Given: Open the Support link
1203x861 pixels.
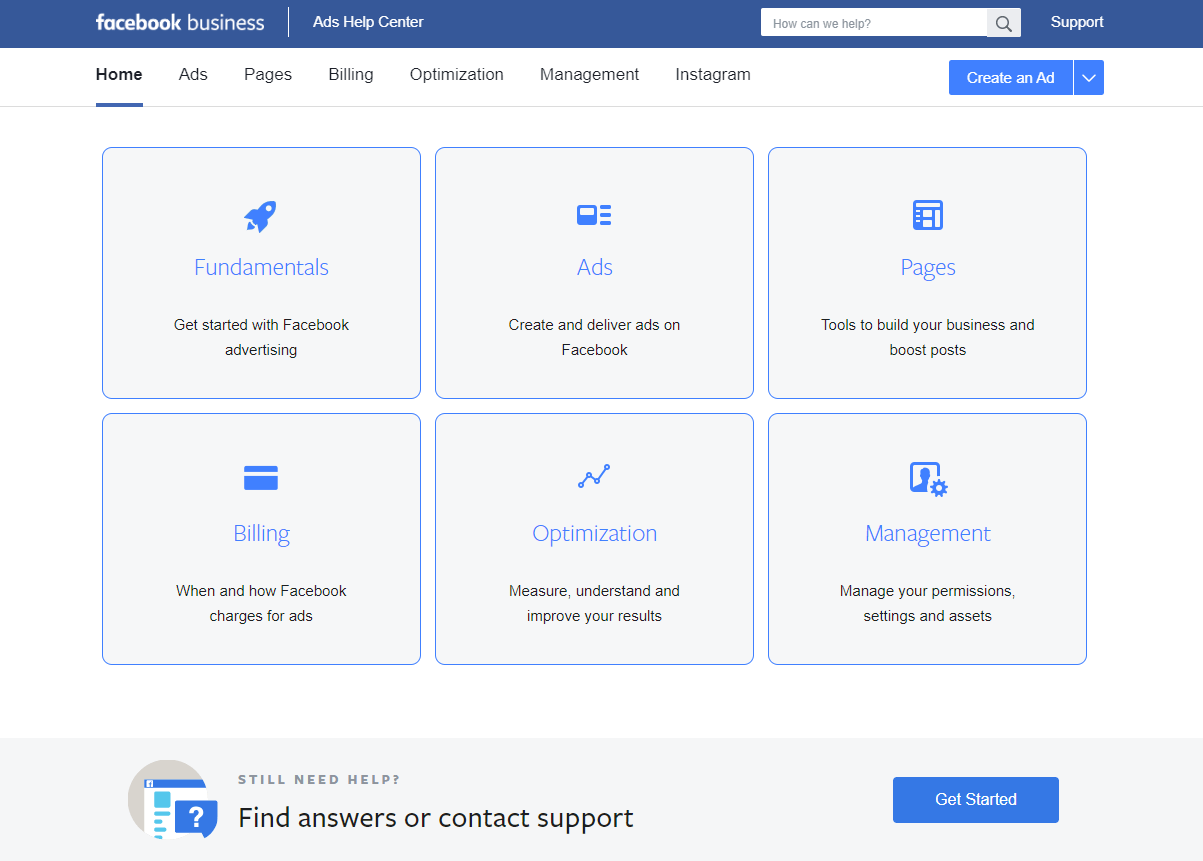Looking at the screenshot, I should click(x=1077, y=22).
